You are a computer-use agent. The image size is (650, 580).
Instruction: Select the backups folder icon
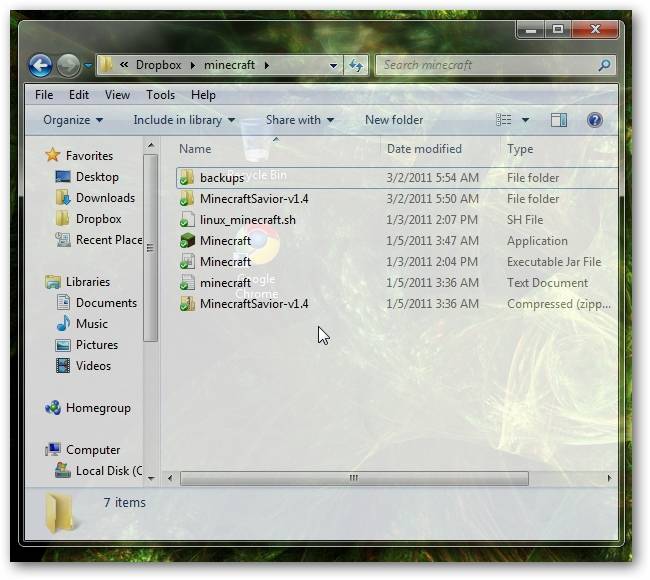coord(187,177)
